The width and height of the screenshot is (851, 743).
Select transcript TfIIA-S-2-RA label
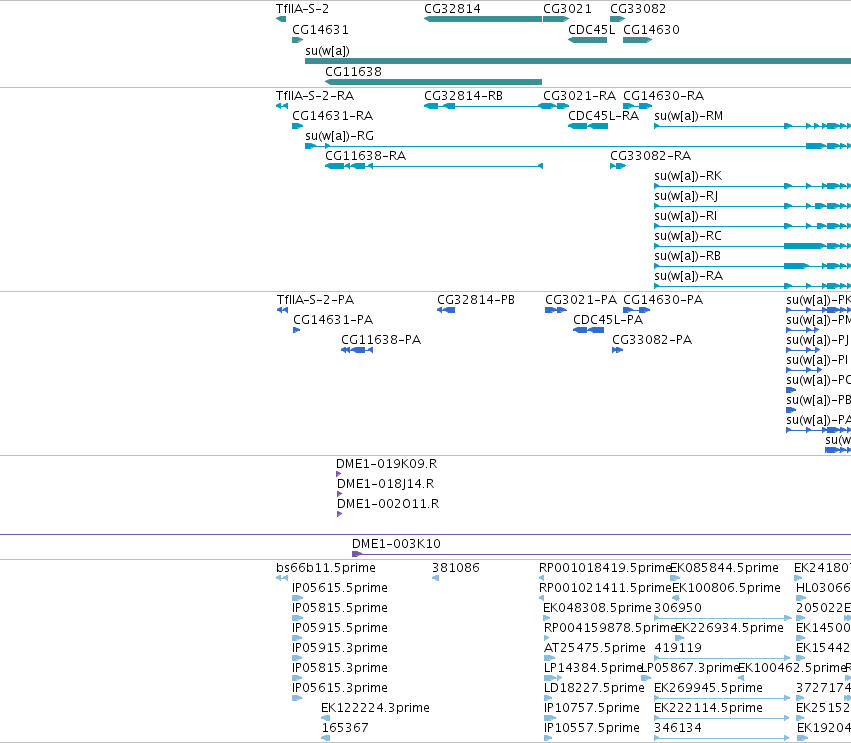(315, 96)
